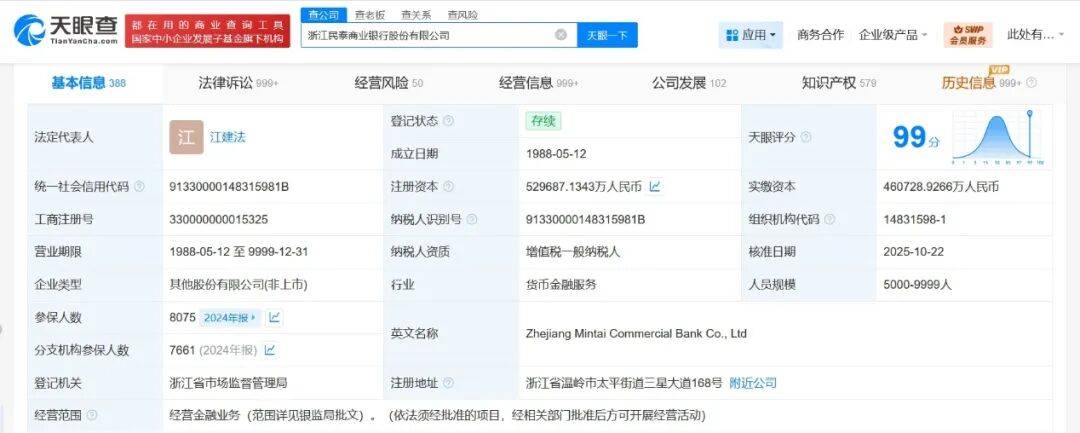Open the 应用 dropdown menu
Image resolution: width=1080 pixels, height=433 pixels.
point(750,35)
